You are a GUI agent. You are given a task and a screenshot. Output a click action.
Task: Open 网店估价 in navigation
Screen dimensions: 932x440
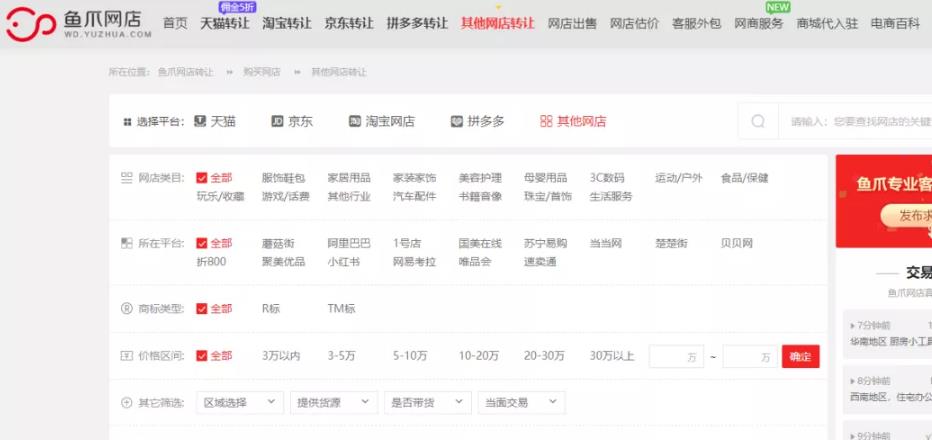click(634, 23)
